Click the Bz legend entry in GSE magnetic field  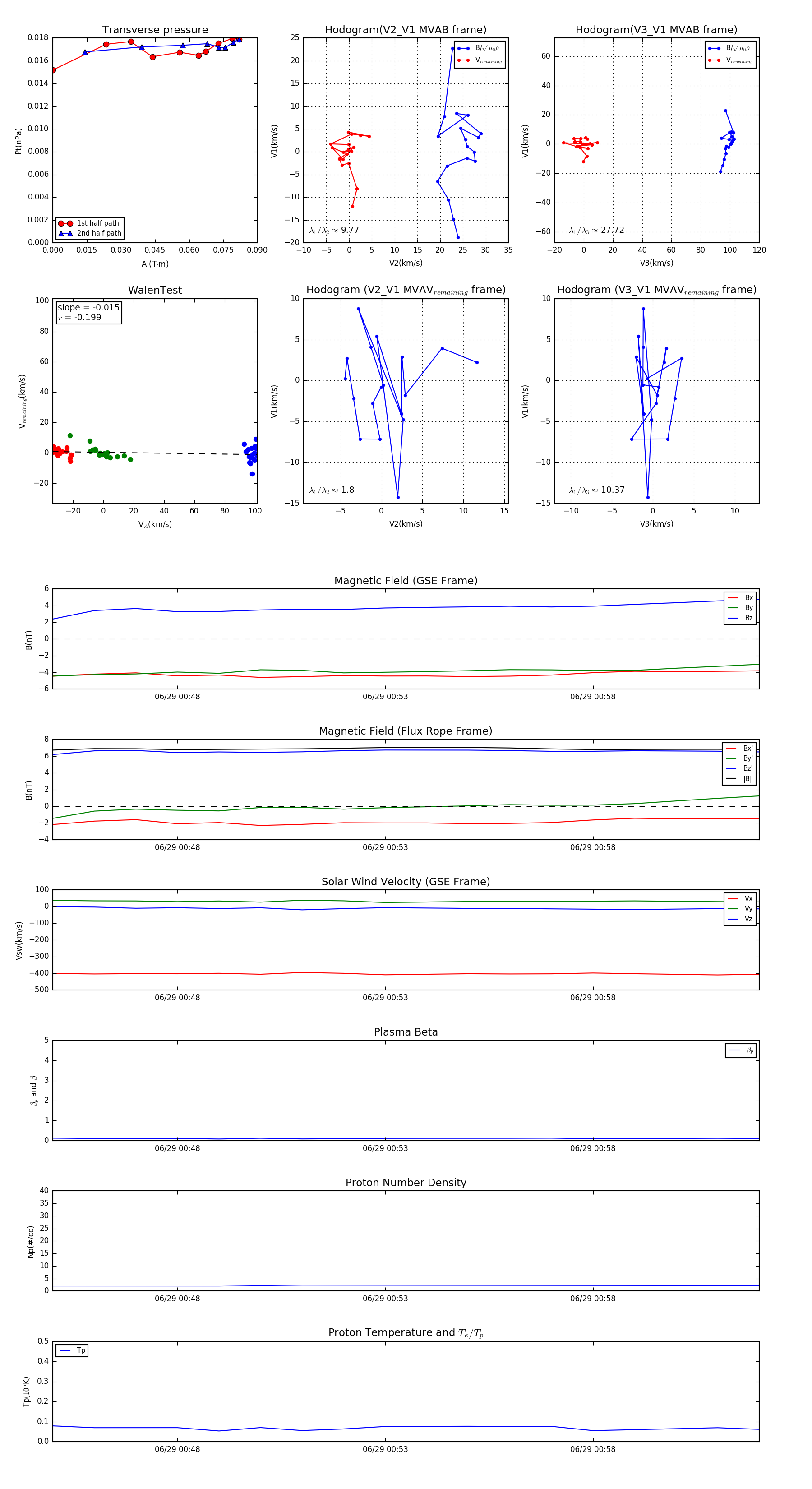point(740,618)
